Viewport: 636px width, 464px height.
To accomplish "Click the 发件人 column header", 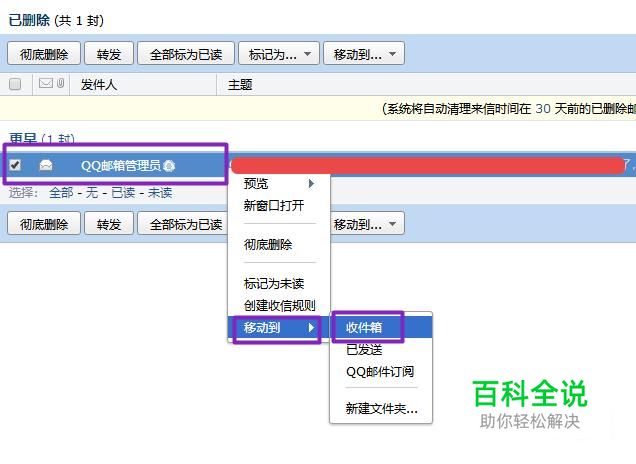I will click(x=99, y=84).
